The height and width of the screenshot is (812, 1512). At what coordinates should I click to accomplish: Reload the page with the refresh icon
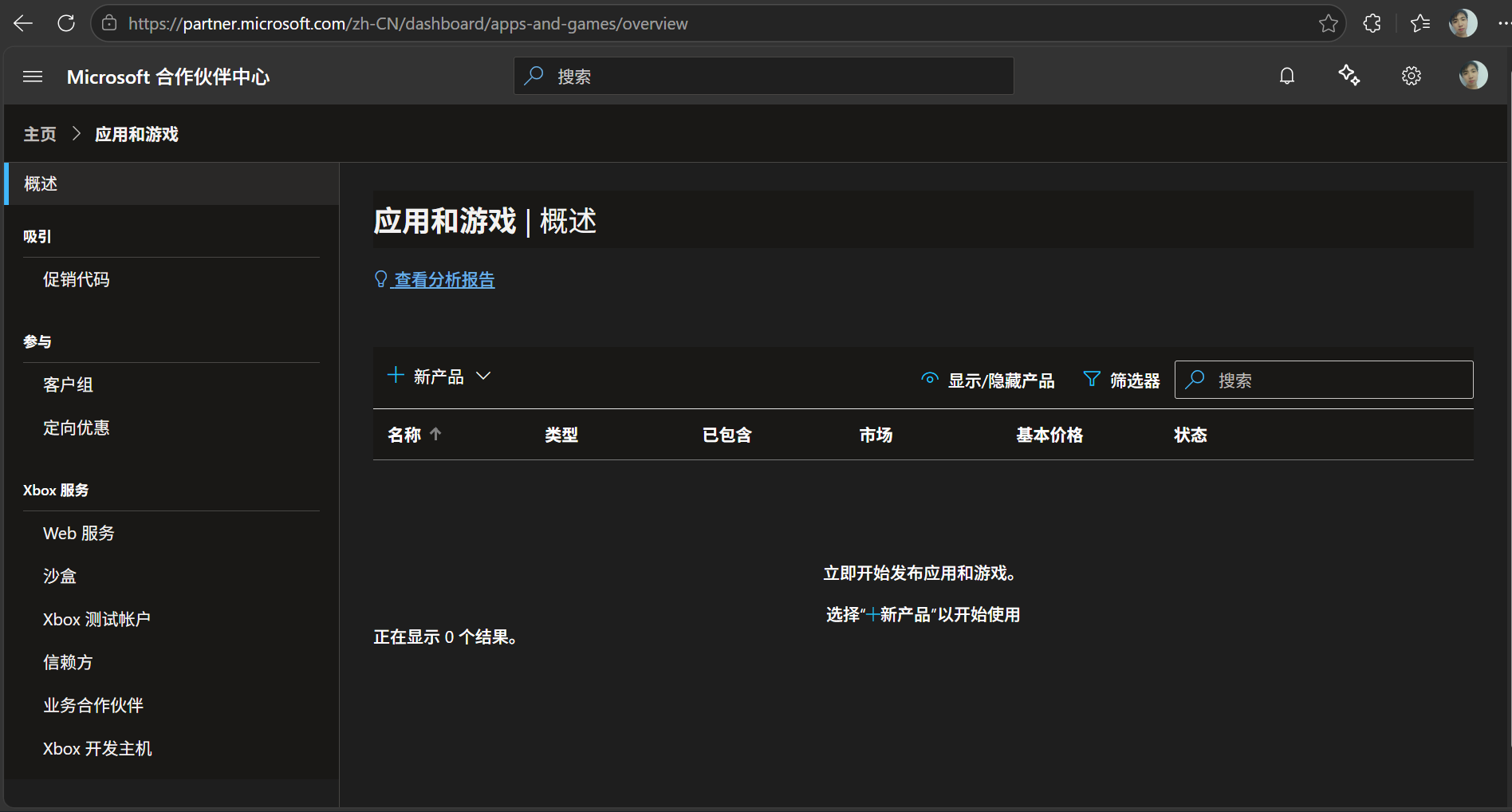[66, 24]
